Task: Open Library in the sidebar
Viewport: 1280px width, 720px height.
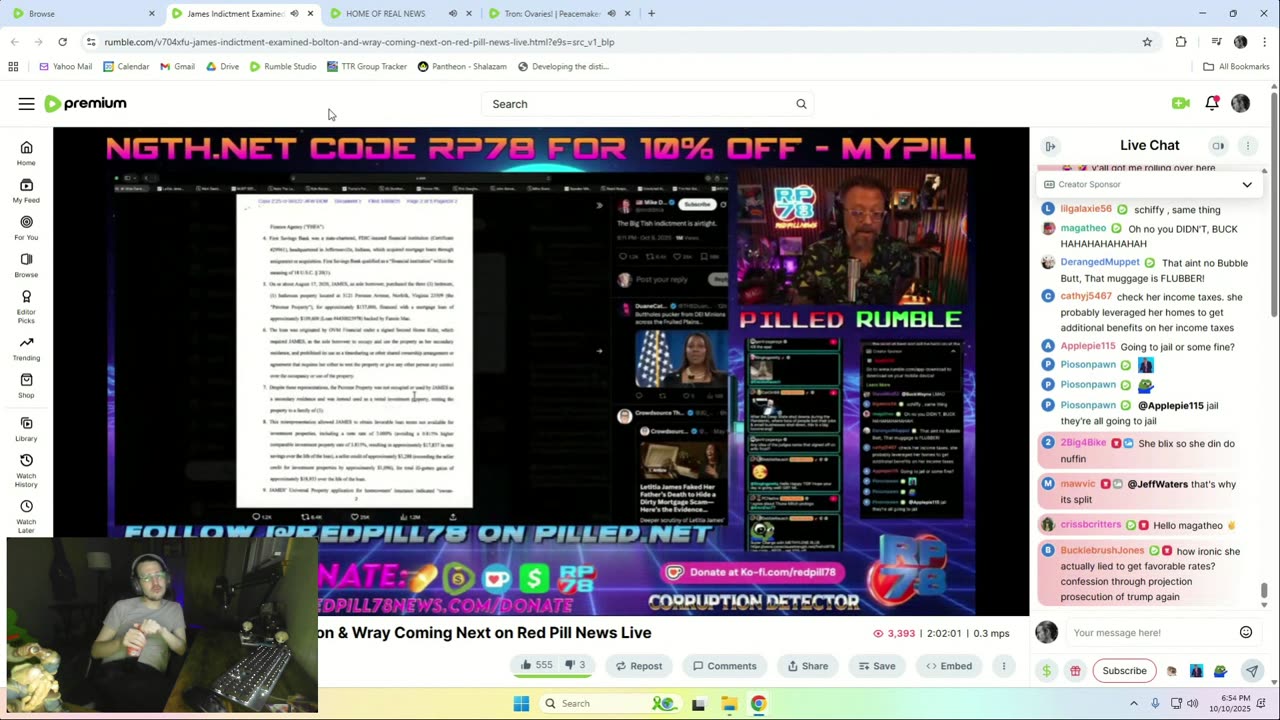Action: [x=26, y=429]
